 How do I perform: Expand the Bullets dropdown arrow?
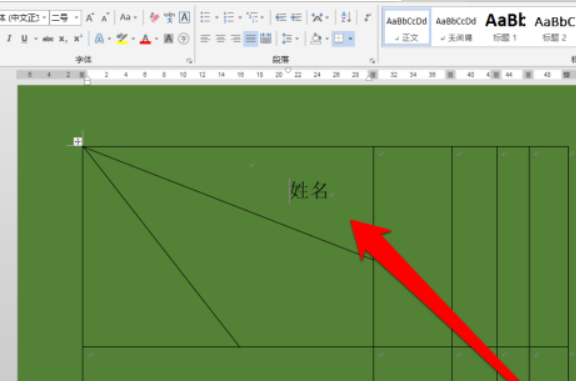[217, 17]
